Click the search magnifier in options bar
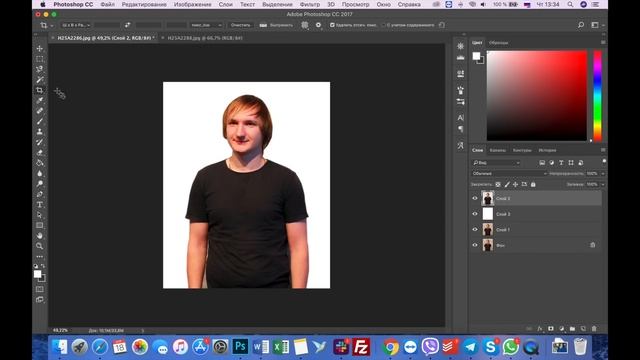This screenshot has width=640, height=360. tap(581, 25)
